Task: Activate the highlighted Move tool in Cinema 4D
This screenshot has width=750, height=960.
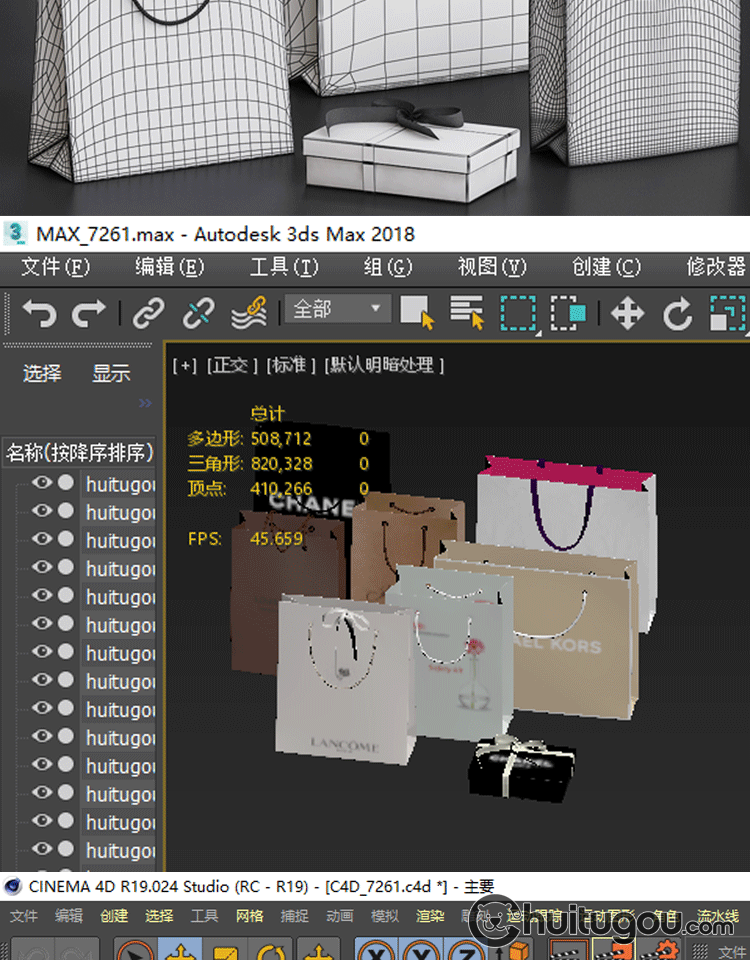Action: 181,950
